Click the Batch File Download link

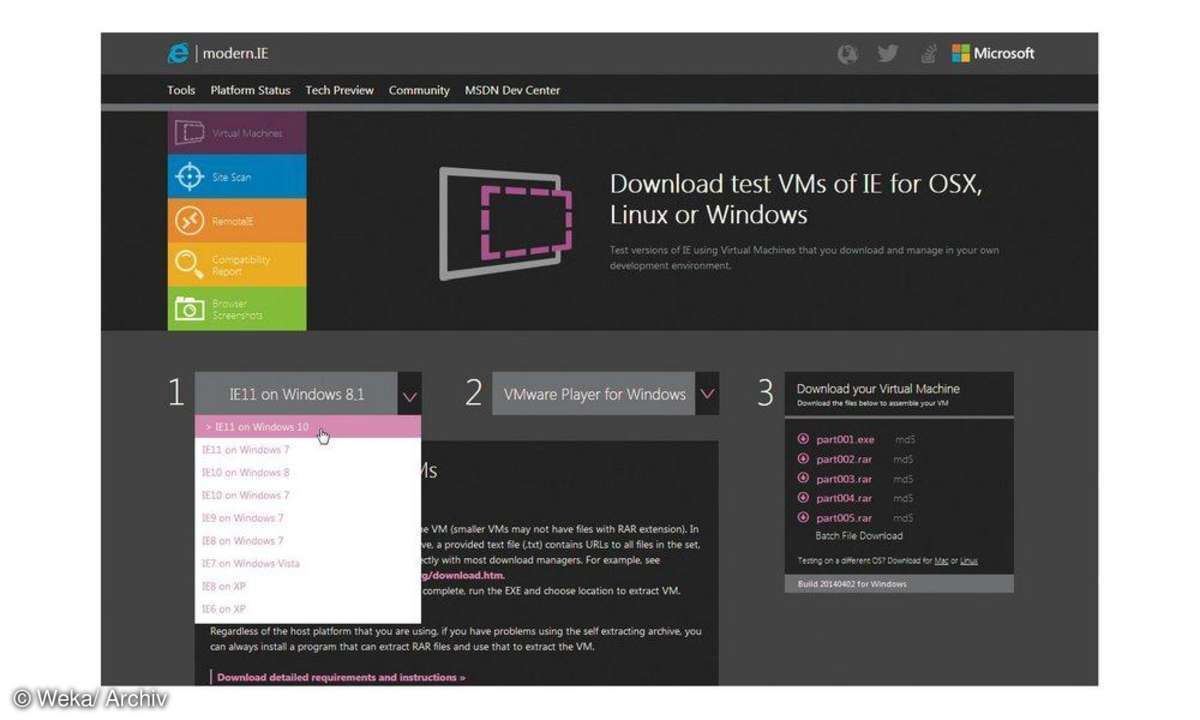click(859, 536)
